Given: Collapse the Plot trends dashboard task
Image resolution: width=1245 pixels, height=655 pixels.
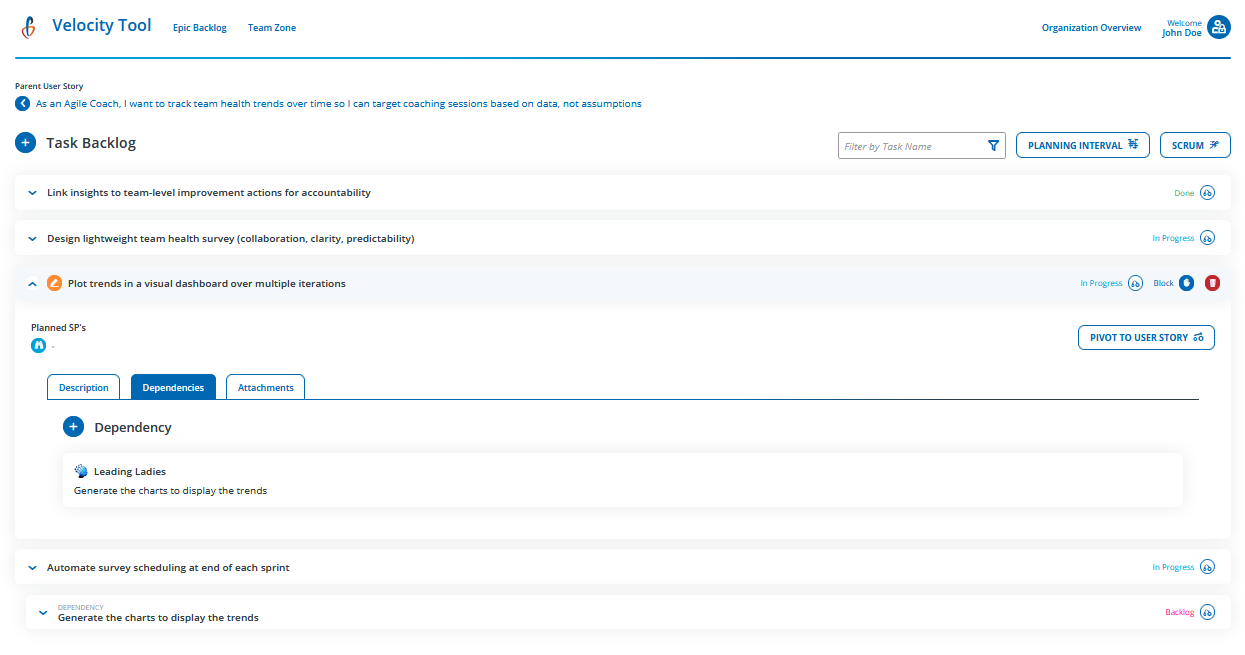Looking at the screenshot, I should click(32, 283).
